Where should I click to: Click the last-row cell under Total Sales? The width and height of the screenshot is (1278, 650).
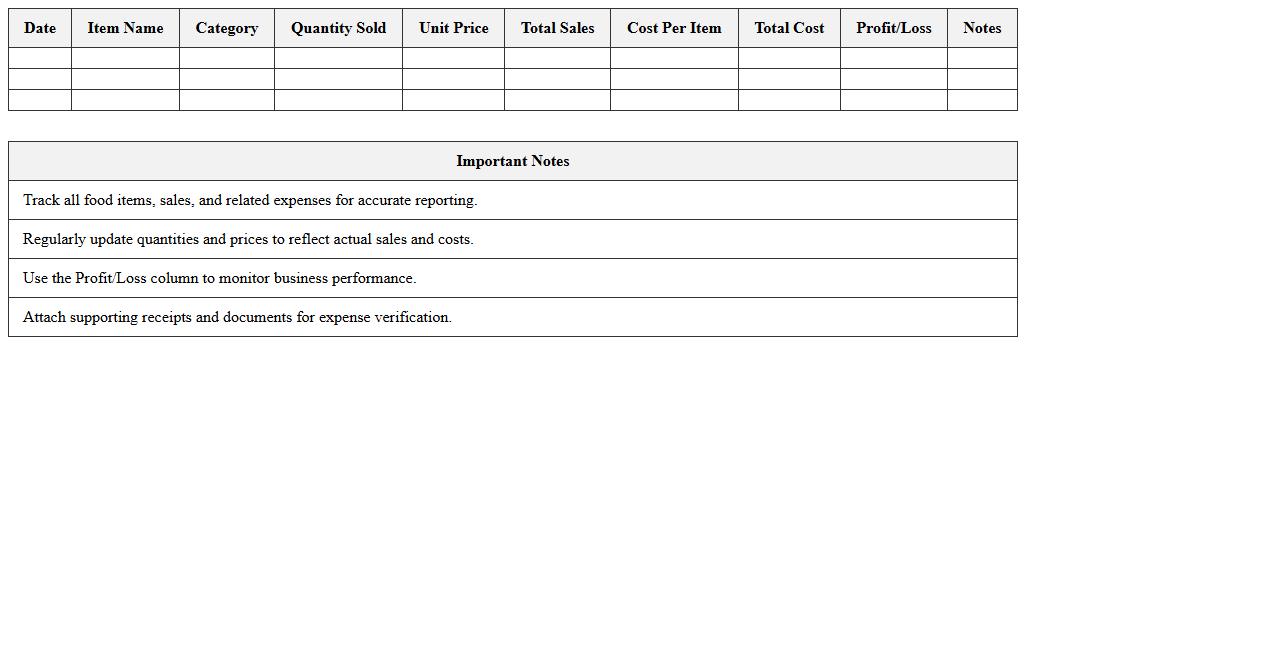coord(557,100)
